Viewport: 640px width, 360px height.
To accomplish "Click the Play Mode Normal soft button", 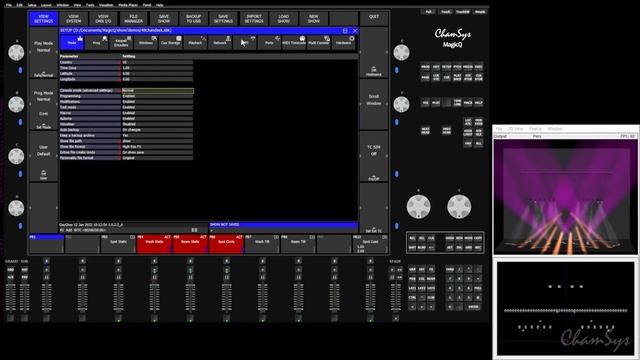I will point(43,53).
